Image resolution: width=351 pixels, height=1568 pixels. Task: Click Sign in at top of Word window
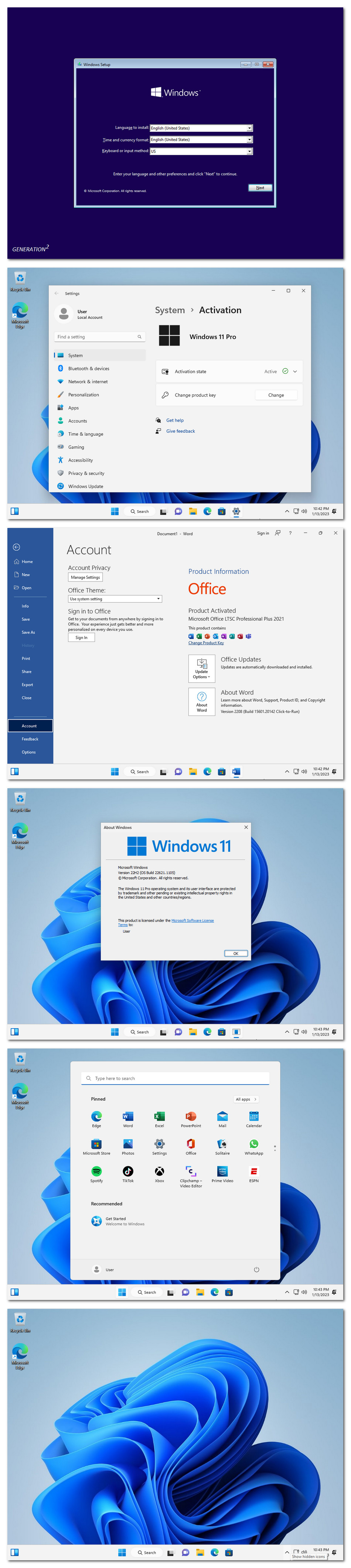click(263, 533)
